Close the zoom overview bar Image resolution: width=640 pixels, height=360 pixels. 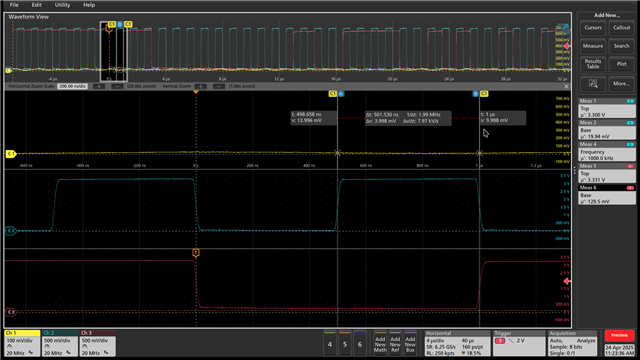(566, 87)
